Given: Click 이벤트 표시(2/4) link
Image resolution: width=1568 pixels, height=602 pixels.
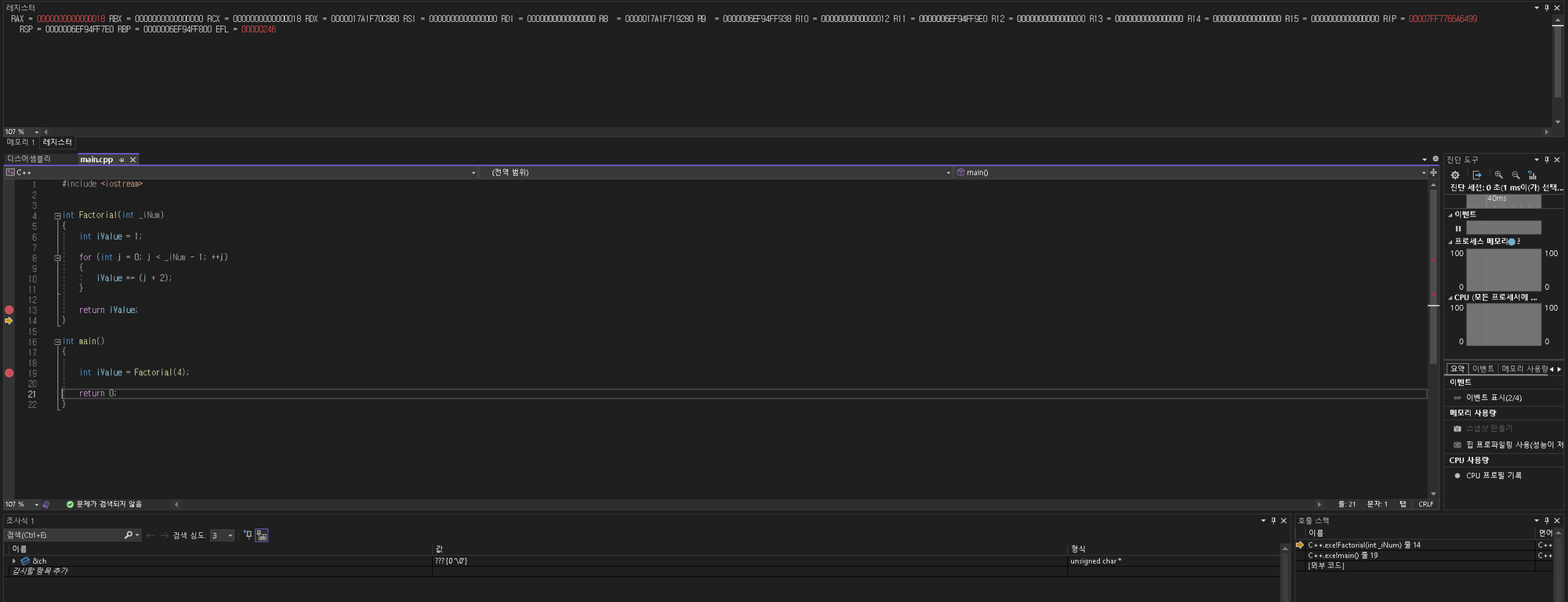Looking at the screenshot, I should [1494, 397].
